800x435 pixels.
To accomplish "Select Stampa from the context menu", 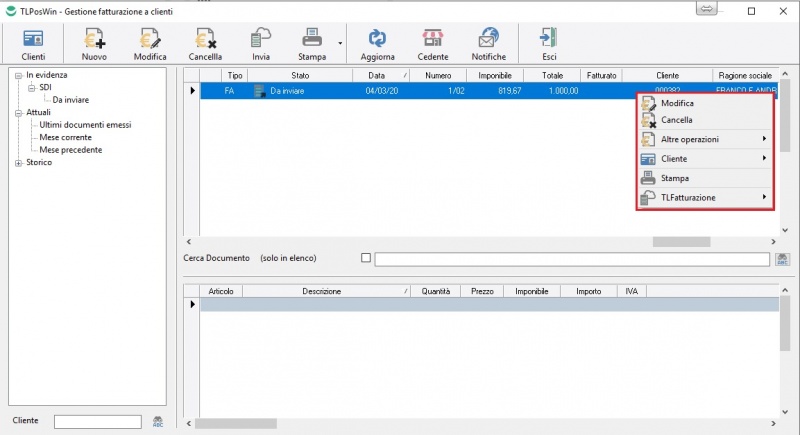I will 675,178.
